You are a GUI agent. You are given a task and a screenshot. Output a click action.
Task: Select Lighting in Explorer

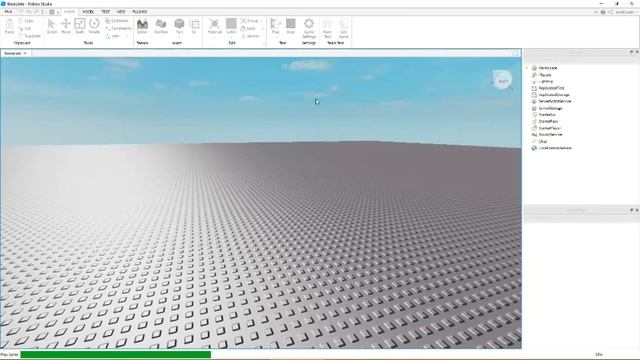click(x=546, y=82)
